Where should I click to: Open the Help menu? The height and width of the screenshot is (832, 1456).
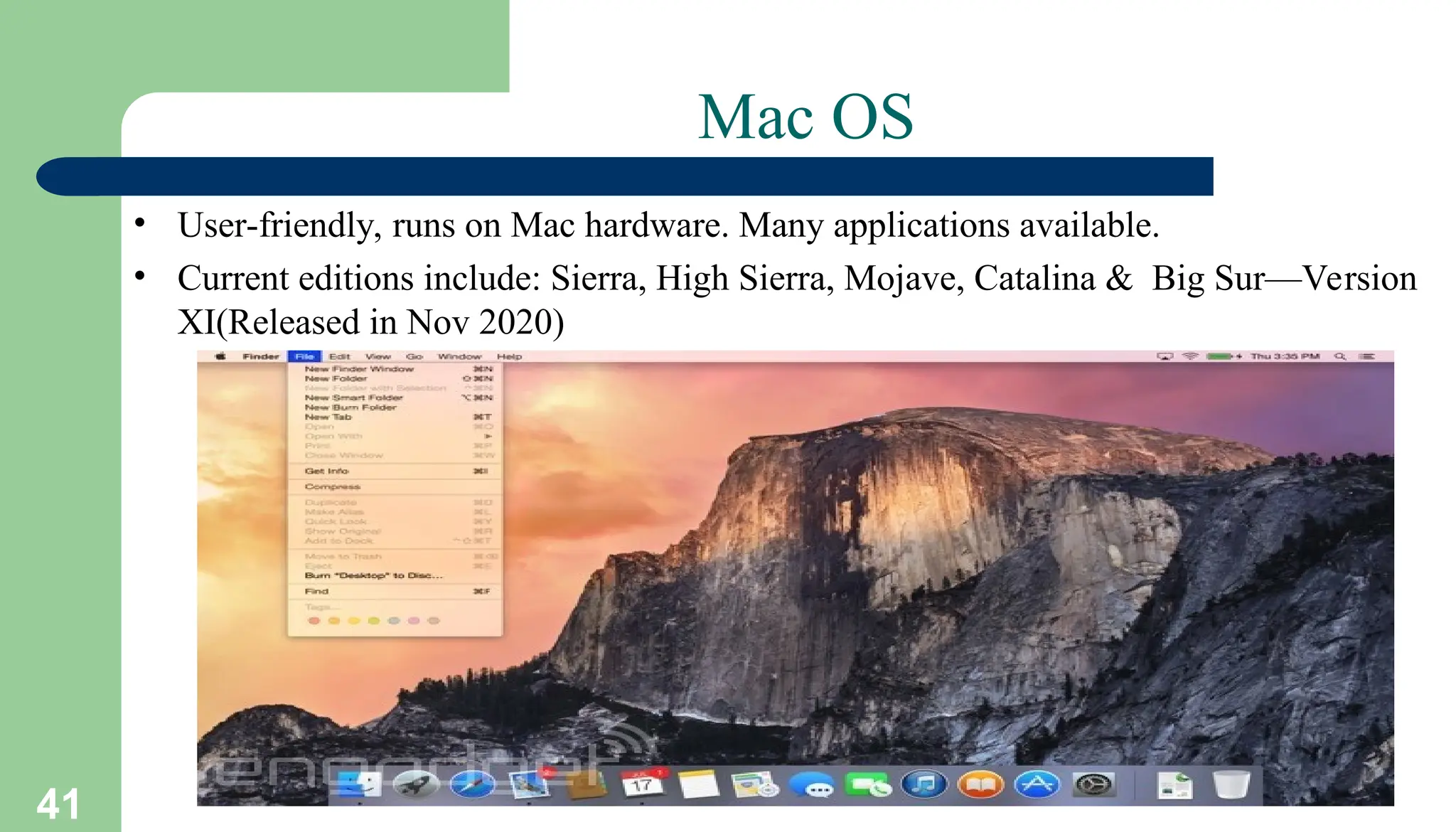[509, 356]
